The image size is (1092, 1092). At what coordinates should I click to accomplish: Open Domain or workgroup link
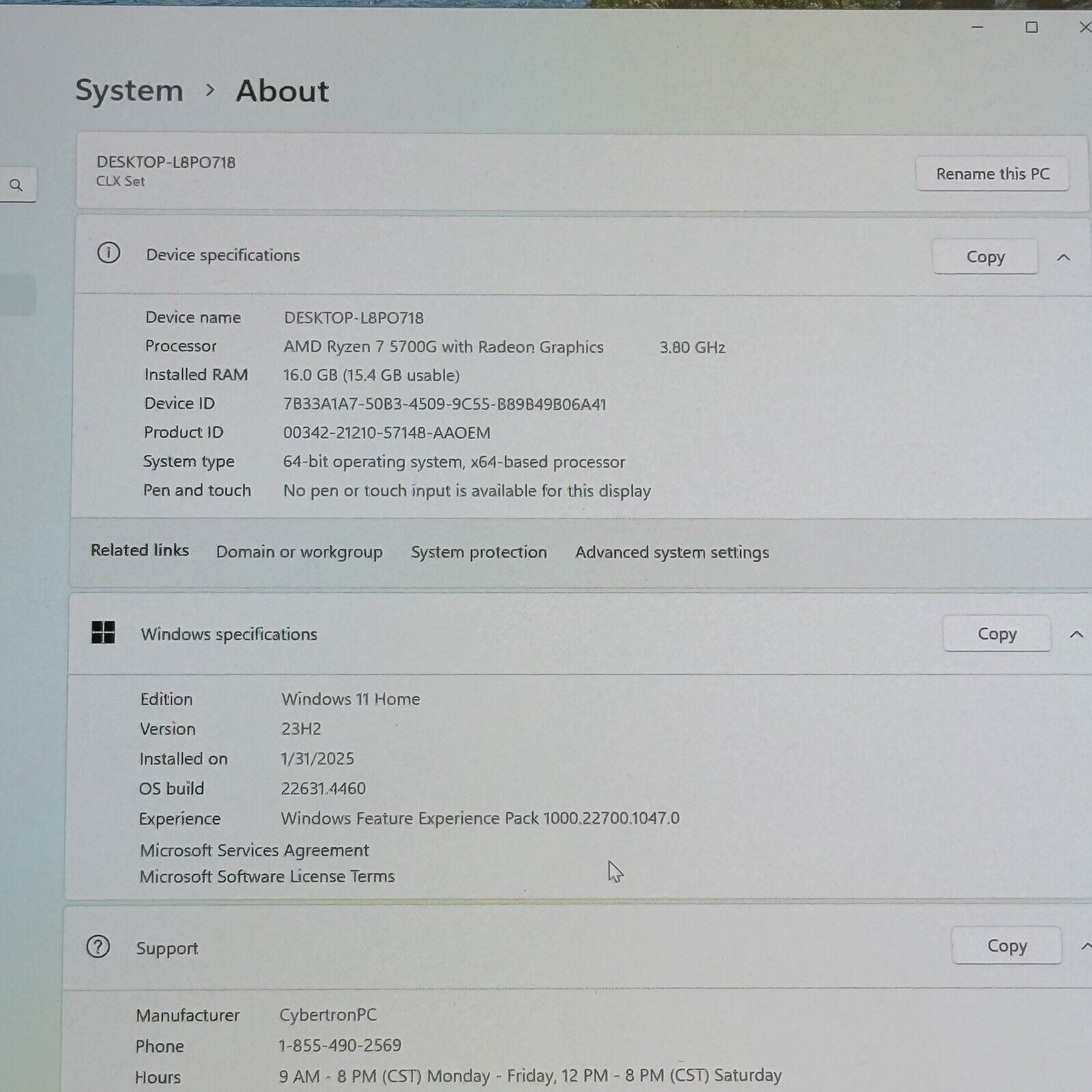299,552
